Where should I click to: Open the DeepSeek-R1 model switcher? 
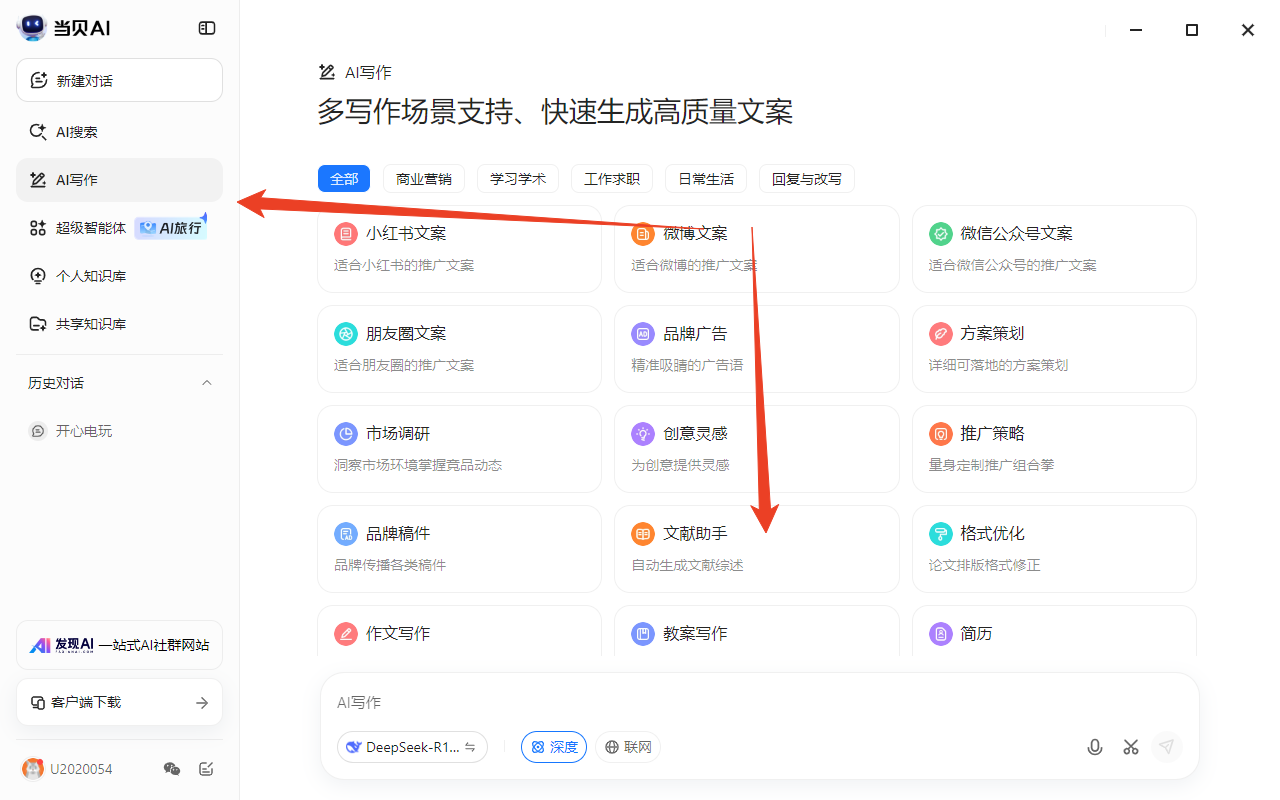412,747
